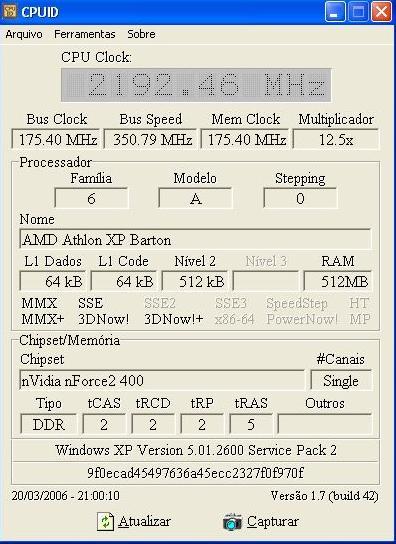Open the Ferramentas menu

click(85, 34)
